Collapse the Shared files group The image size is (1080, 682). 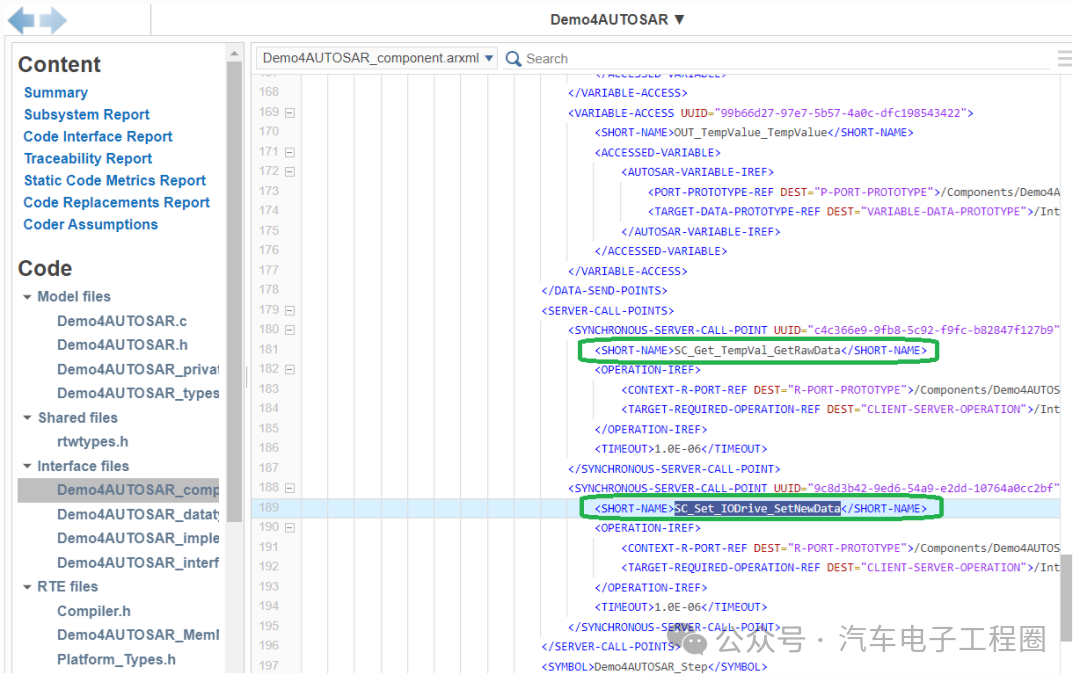27,418
